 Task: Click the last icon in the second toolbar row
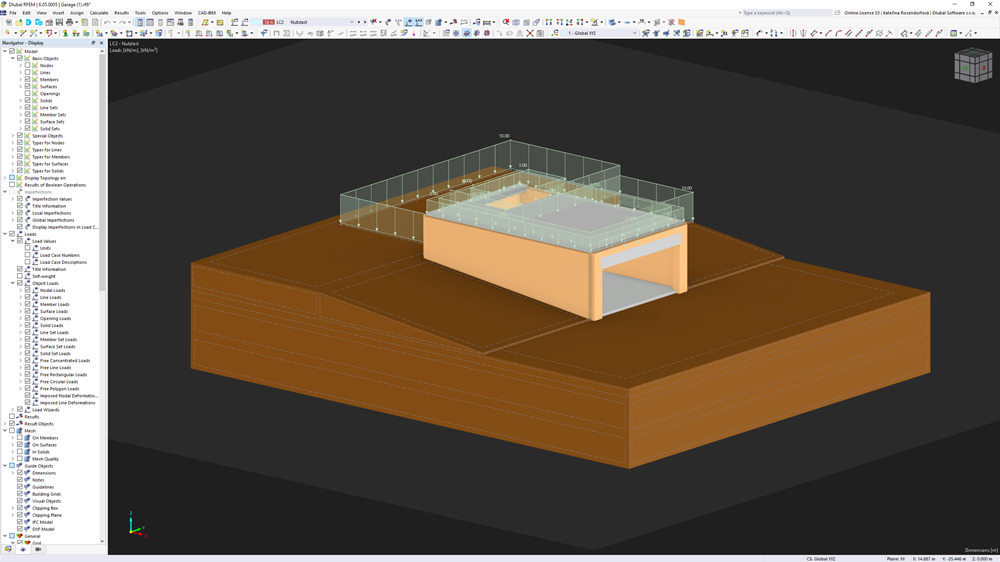coord(969,33)
